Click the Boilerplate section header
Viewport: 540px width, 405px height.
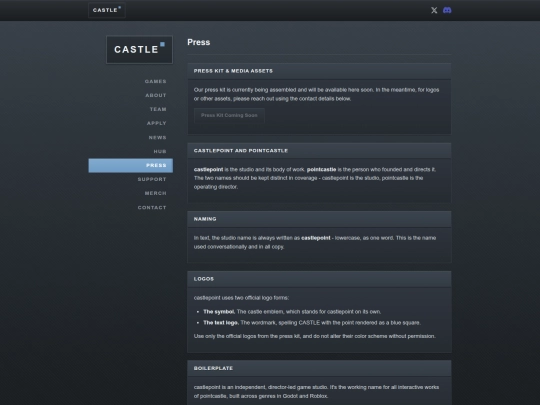[x=319, y=368]
